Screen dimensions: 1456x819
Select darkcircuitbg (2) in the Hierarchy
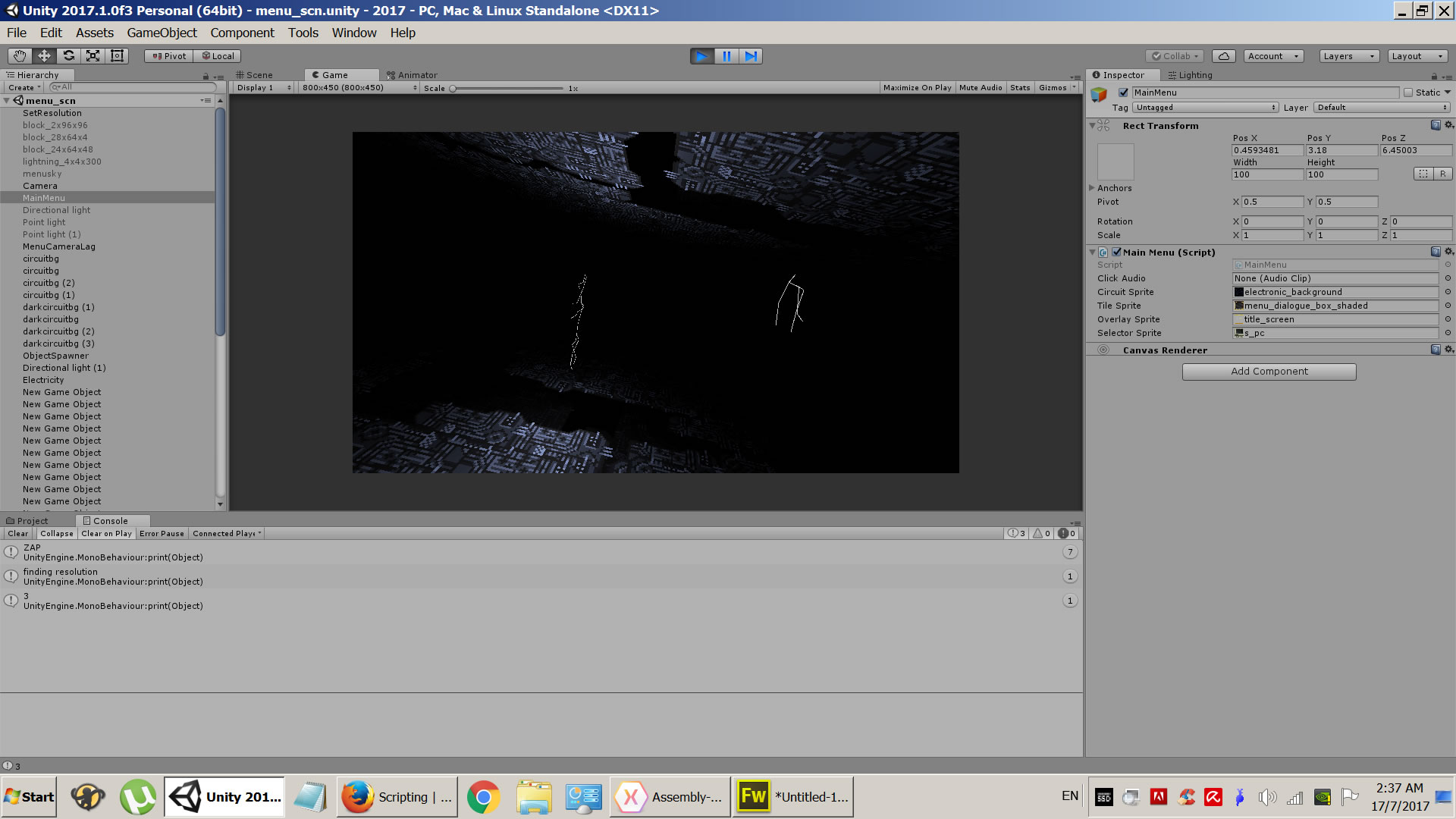coord(58,331)
